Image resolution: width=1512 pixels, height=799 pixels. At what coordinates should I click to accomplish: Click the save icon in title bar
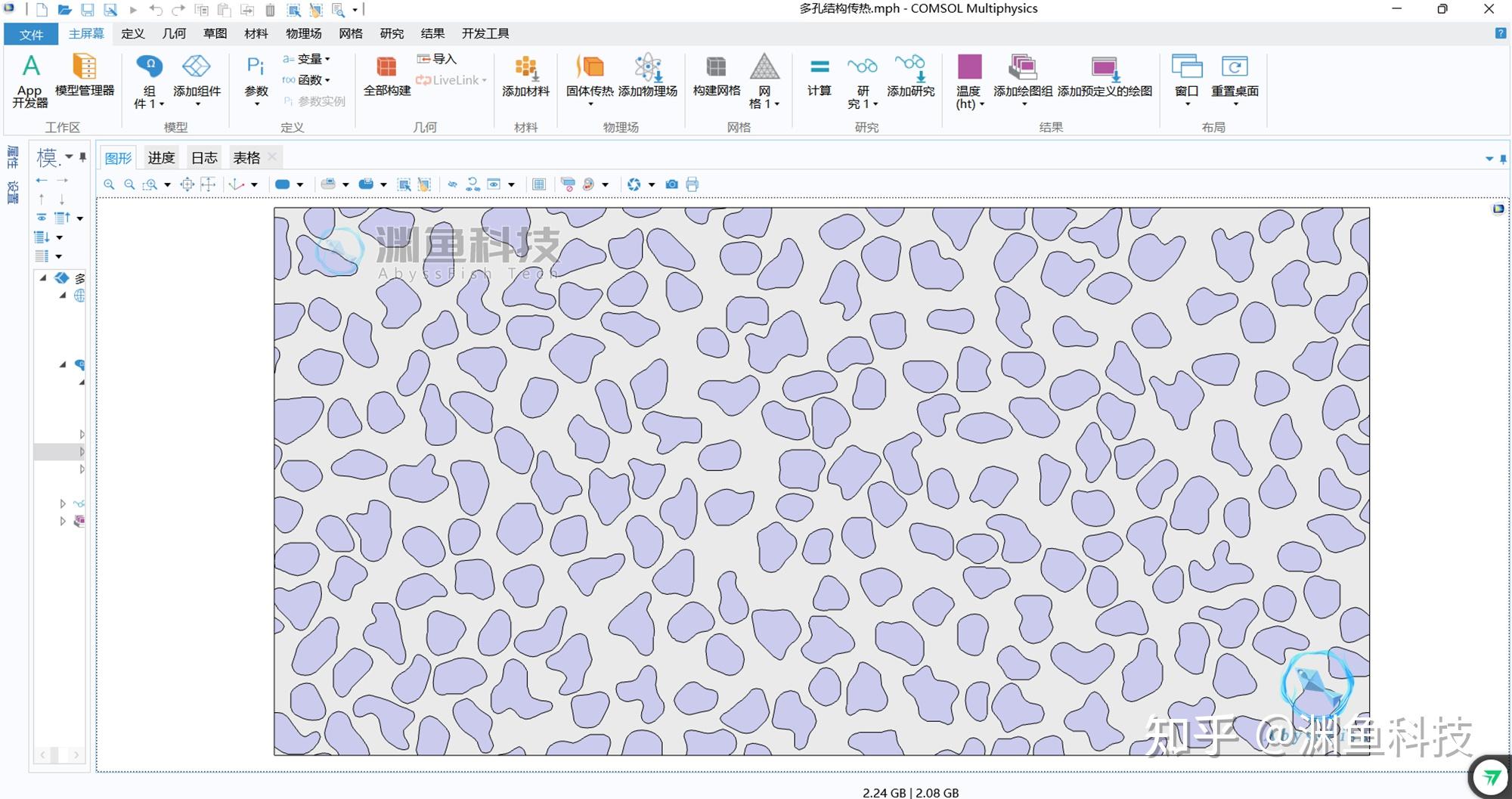(x=88, y=10)
